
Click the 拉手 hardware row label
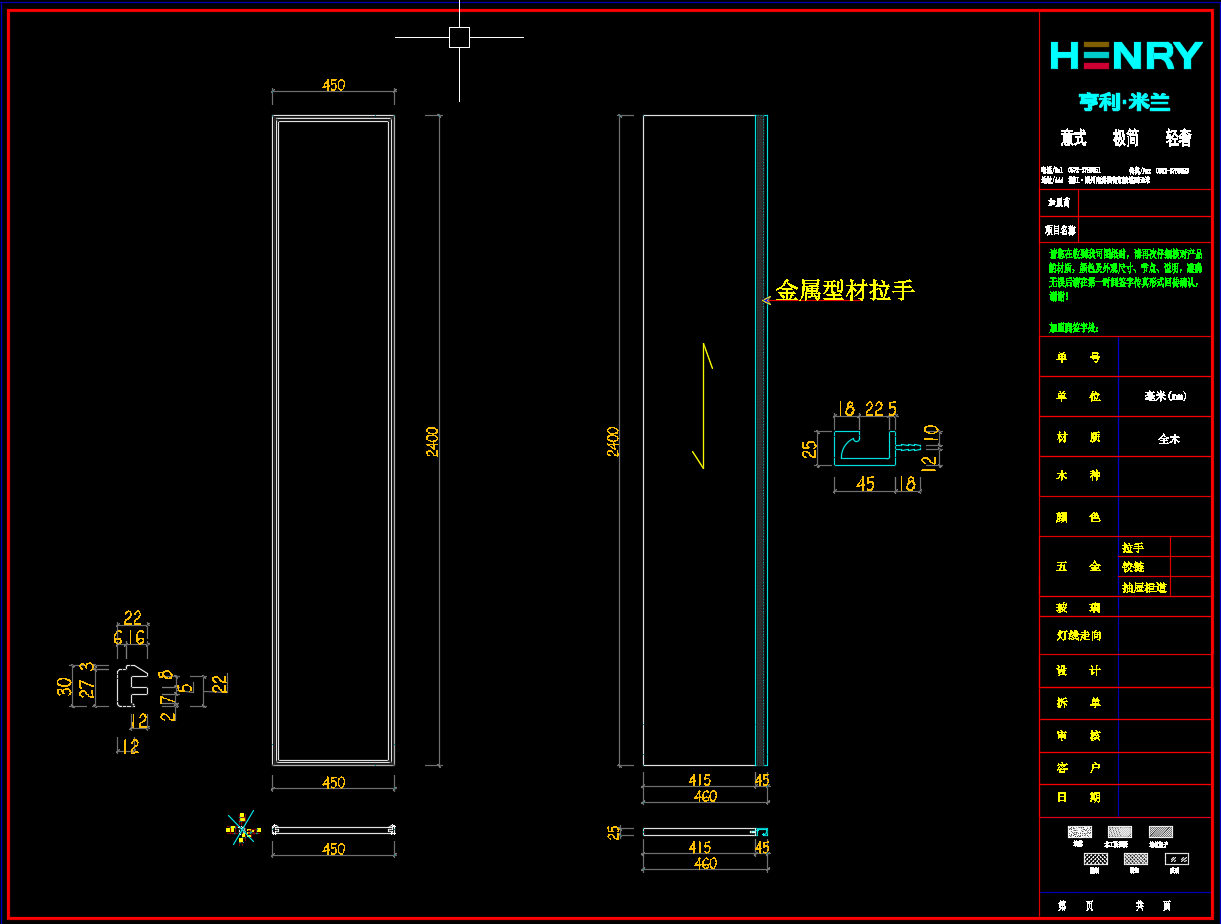[x=1133, y=547]
